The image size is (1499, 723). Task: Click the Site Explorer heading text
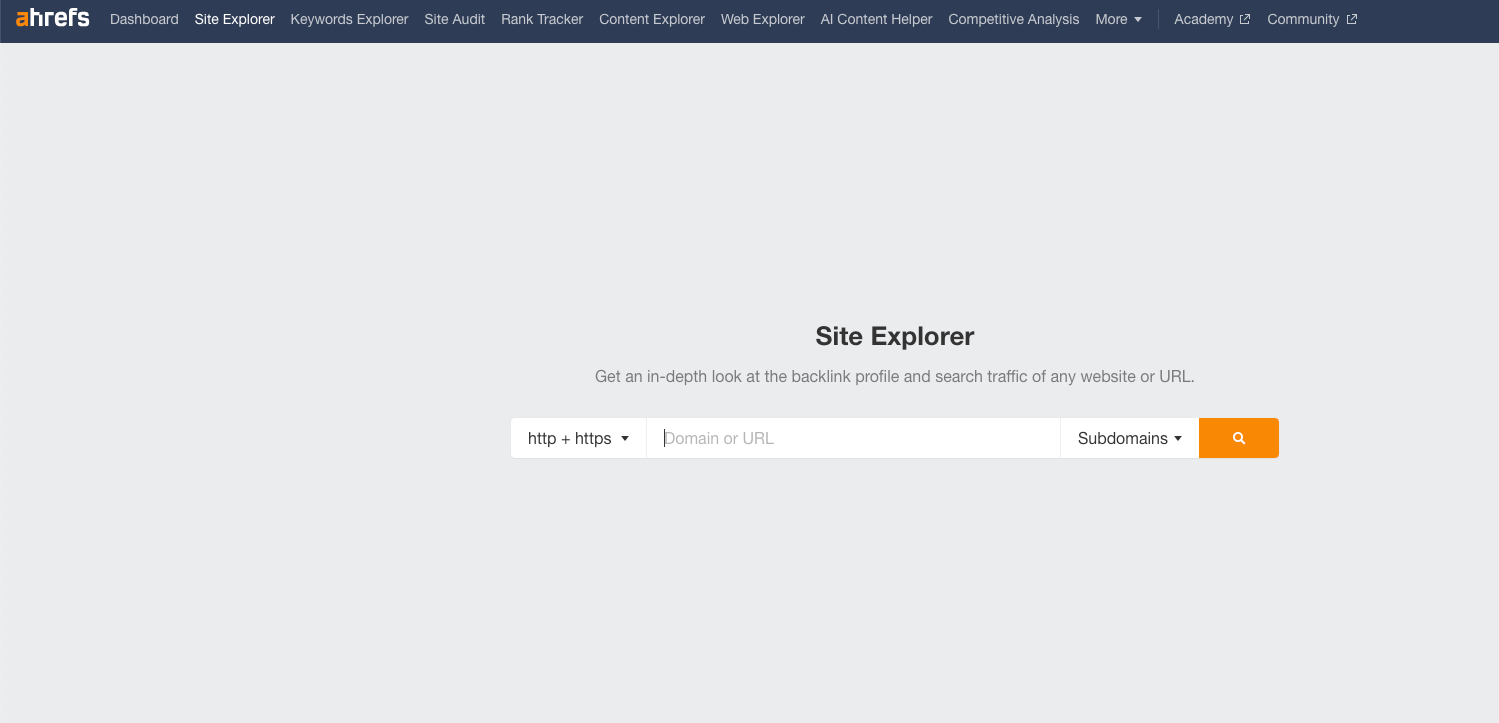(x=895, y=336)
